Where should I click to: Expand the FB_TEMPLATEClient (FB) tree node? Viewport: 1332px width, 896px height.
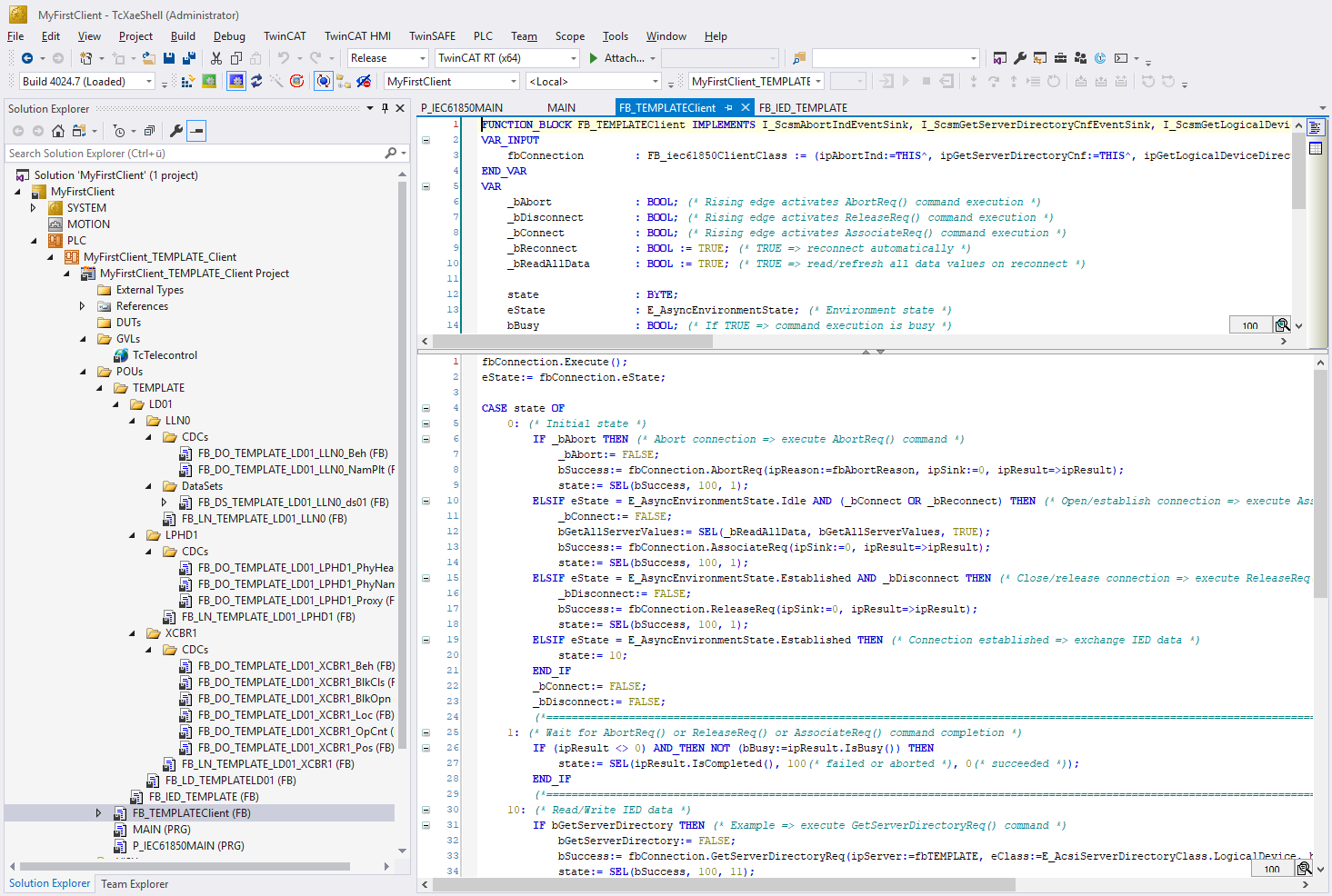[x=99, y=813]
